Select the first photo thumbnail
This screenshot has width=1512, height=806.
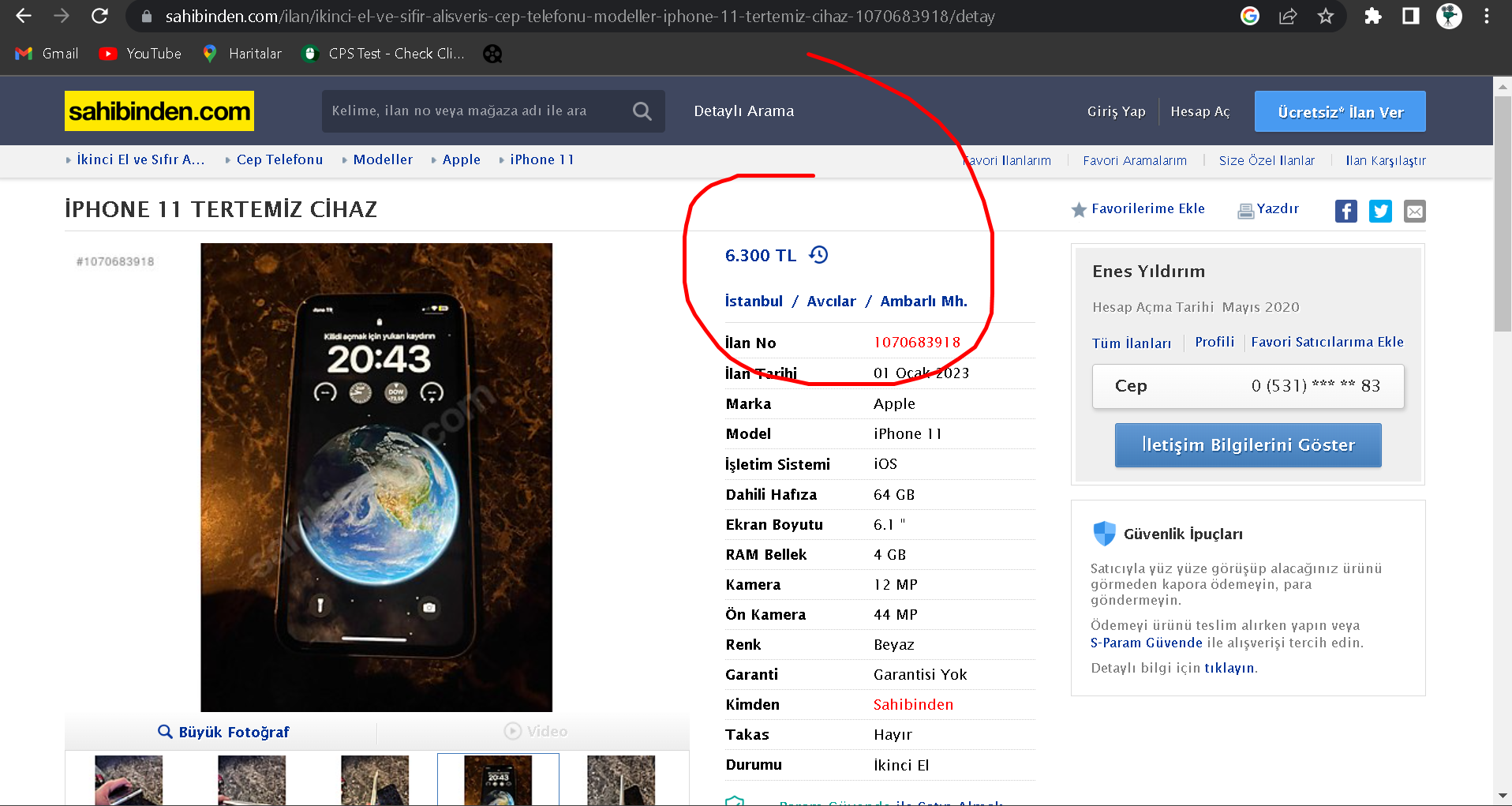[129, 781]
